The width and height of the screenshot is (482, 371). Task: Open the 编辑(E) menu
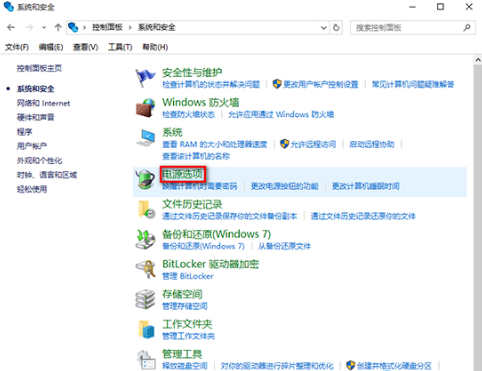point(51,47)
